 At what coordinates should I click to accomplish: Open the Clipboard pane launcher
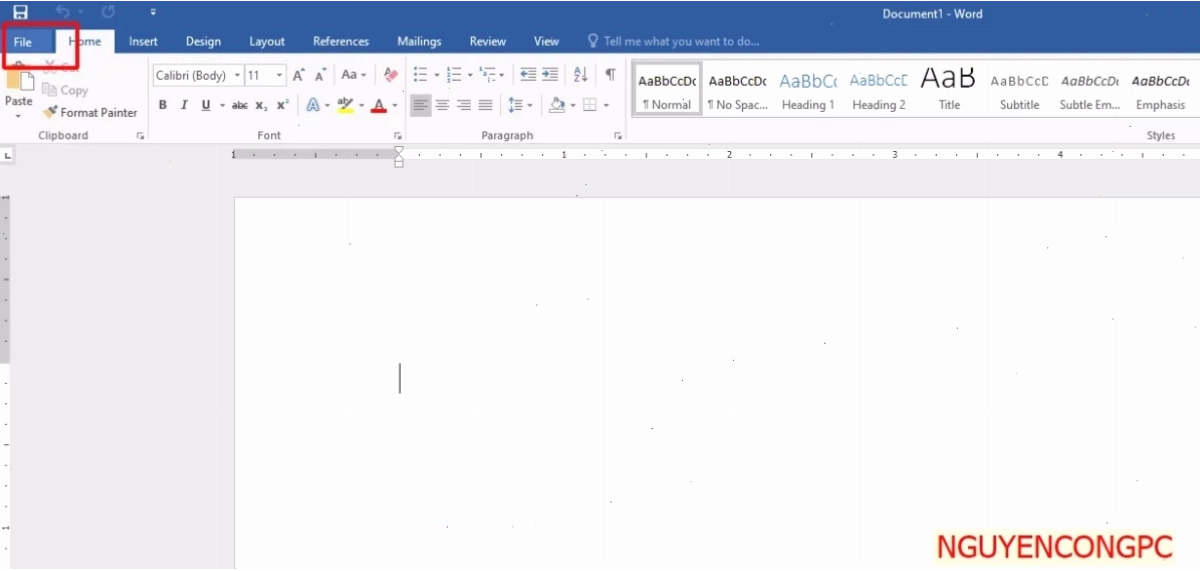coord(140,136)
